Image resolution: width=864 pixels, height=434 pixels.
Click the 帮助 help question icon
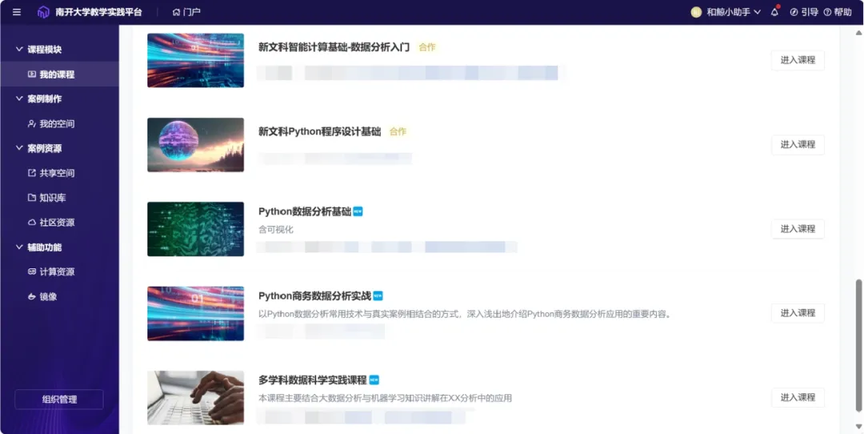[x=827, y=12]
